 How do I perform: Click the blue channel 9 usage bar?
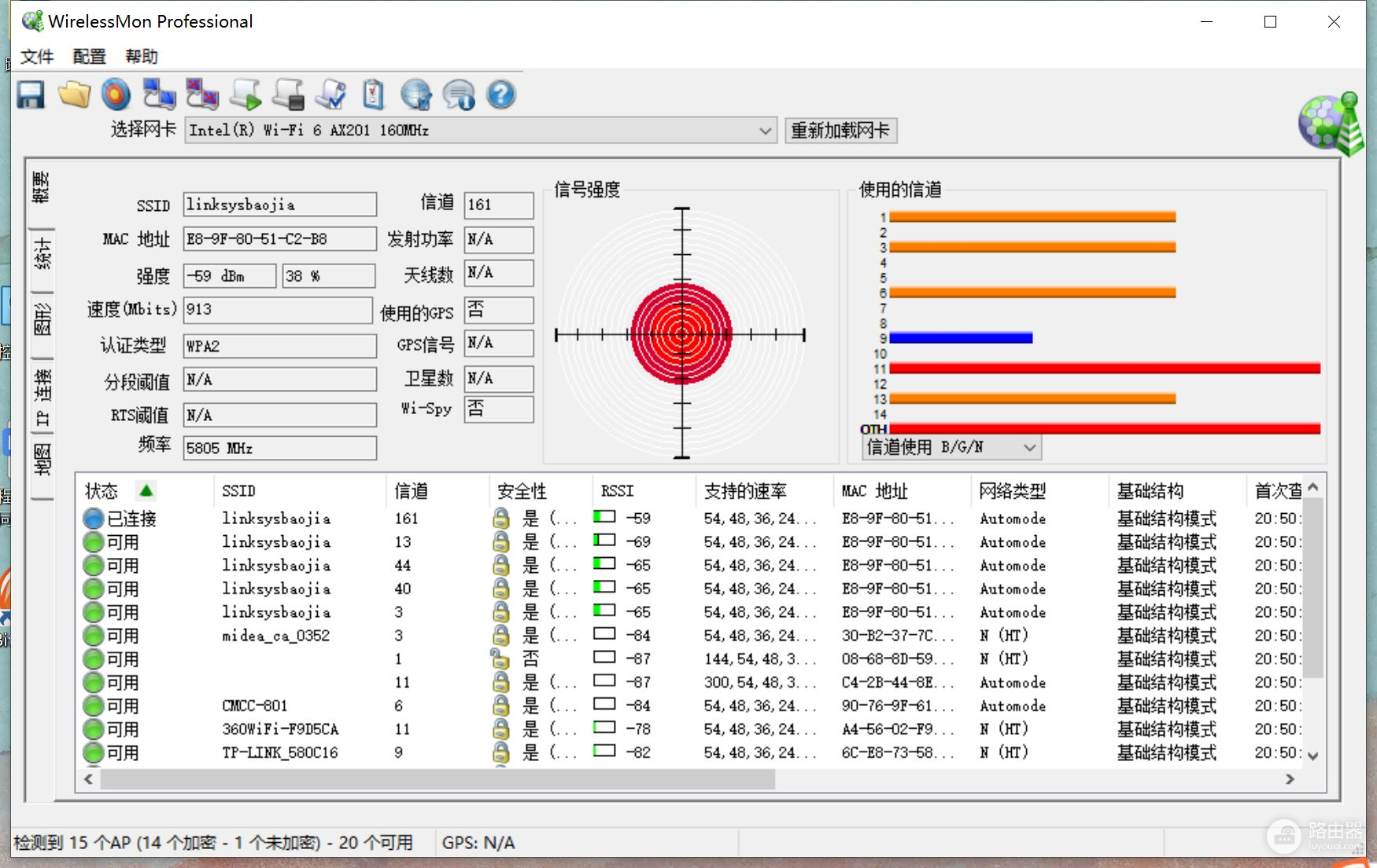coord(961,338)
